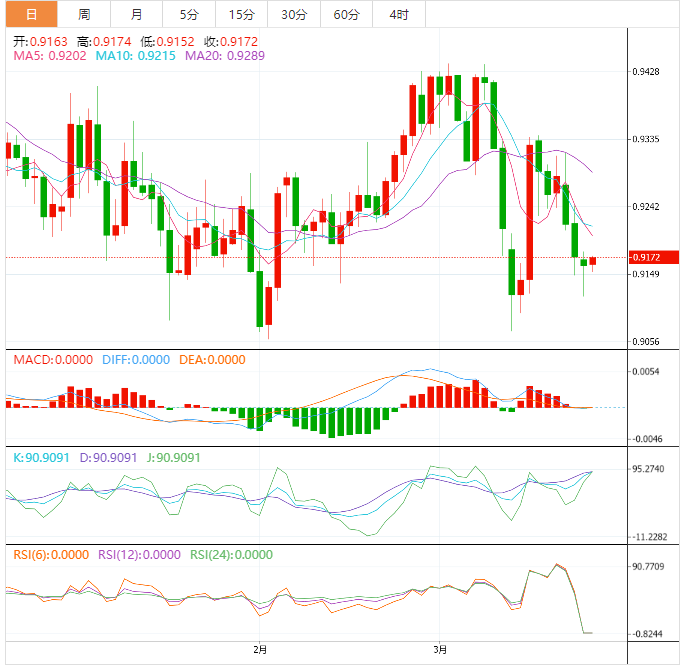688x672 pixels.
Task: Open the 30分 timeframe tab
Action: [294, 14]
